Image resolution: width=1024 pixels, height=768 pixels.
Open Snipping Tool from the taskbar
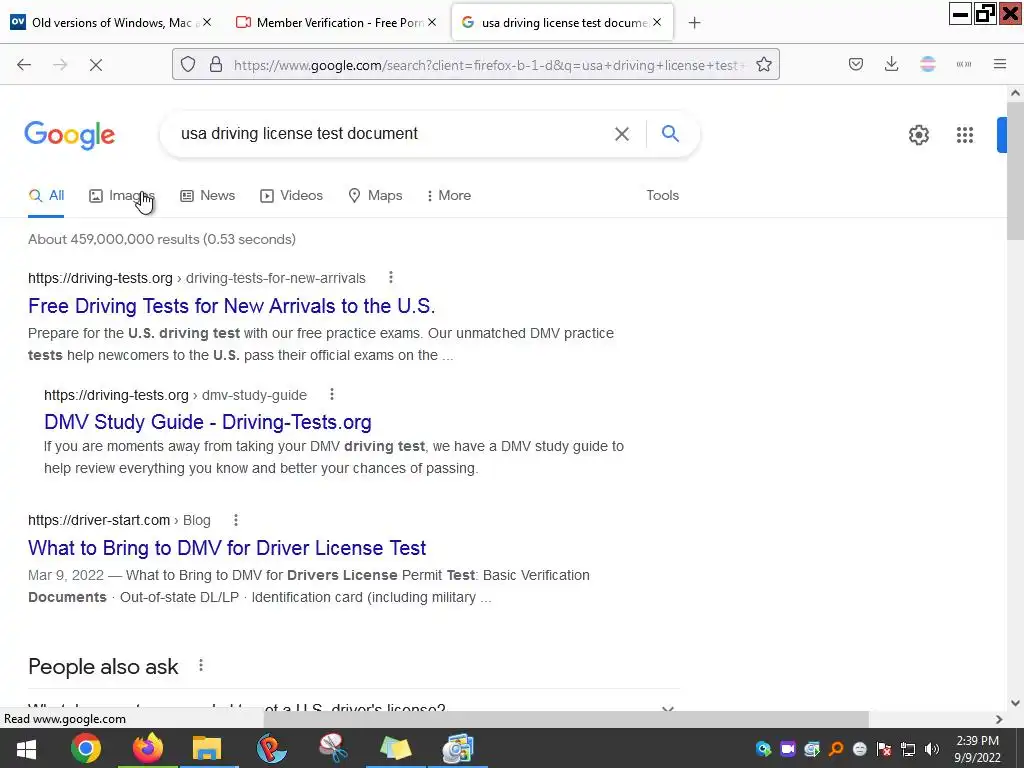click(333, 748)
